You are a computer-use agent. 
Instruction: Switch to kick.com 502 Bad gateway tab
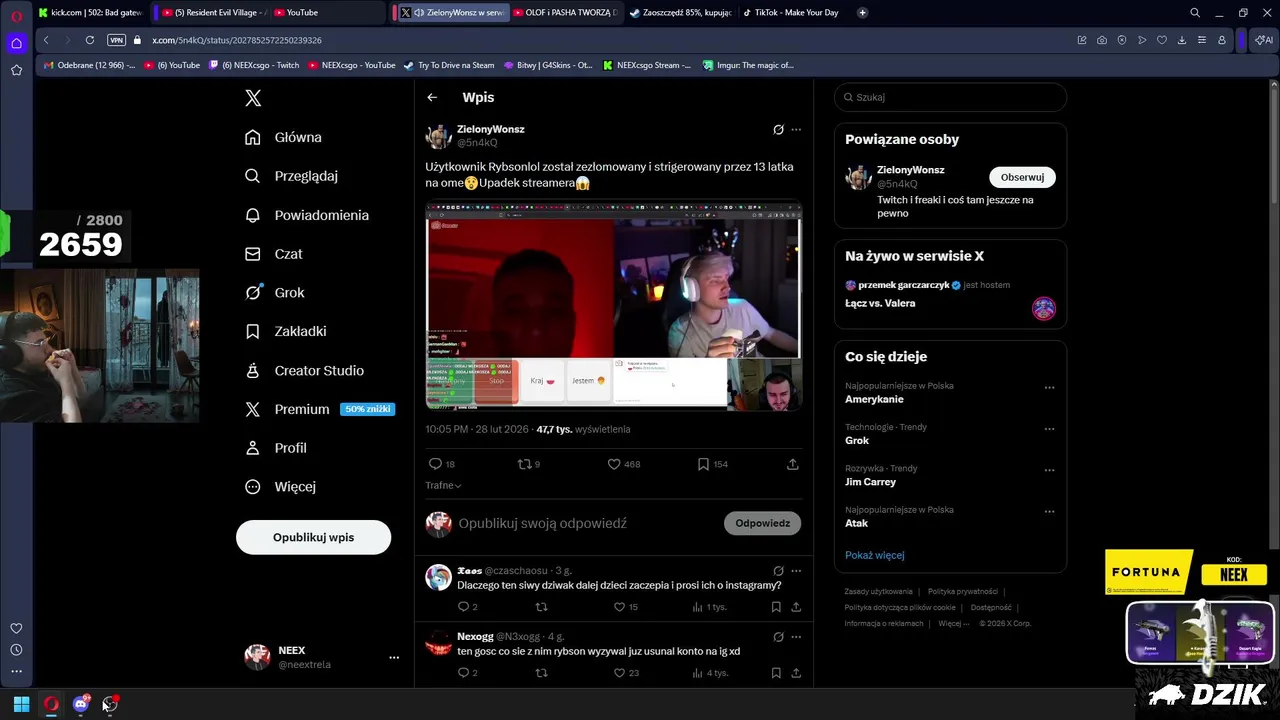pyautogui.click(x=90, y=13)
